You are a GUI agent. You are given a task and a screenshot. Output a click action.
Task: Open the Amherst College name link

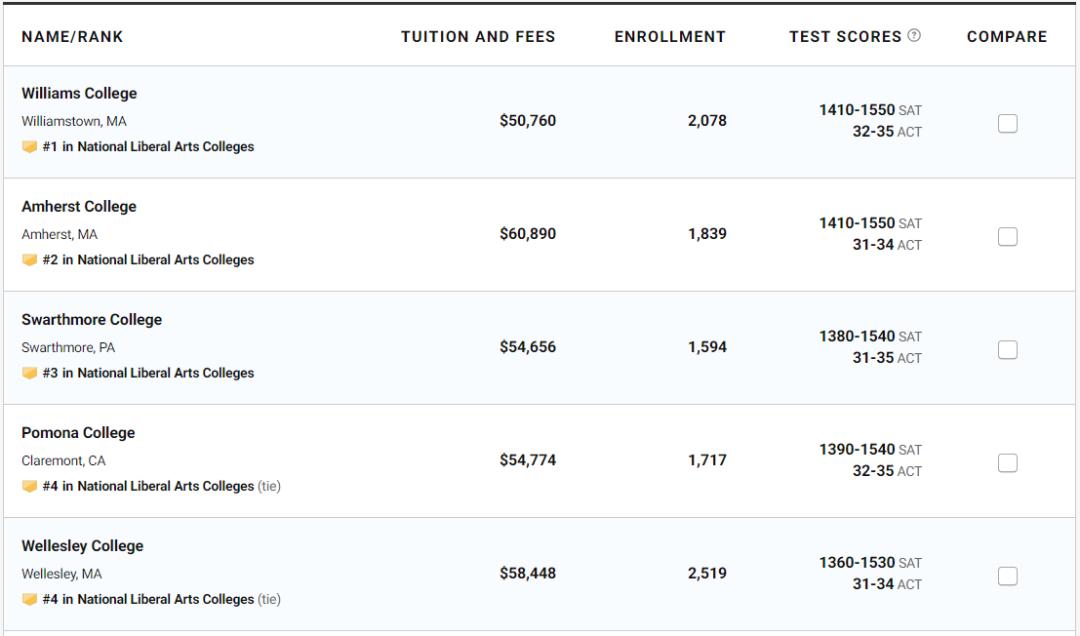pyautogui.click(x=79, y=207)
